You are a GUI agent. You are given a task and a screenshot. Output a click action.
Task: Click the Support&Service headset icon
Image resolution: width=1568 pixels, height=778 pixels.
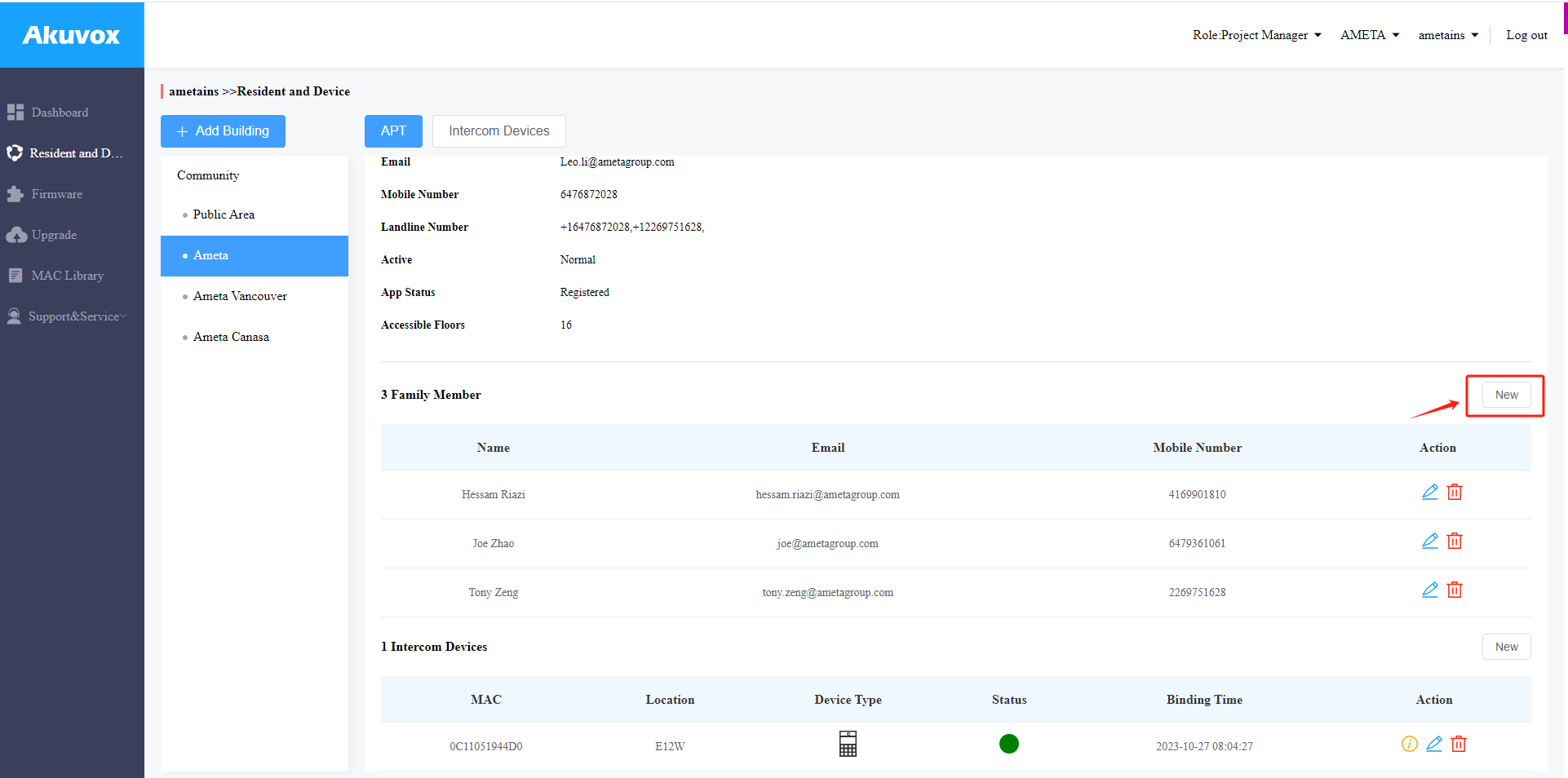[14, 316]
